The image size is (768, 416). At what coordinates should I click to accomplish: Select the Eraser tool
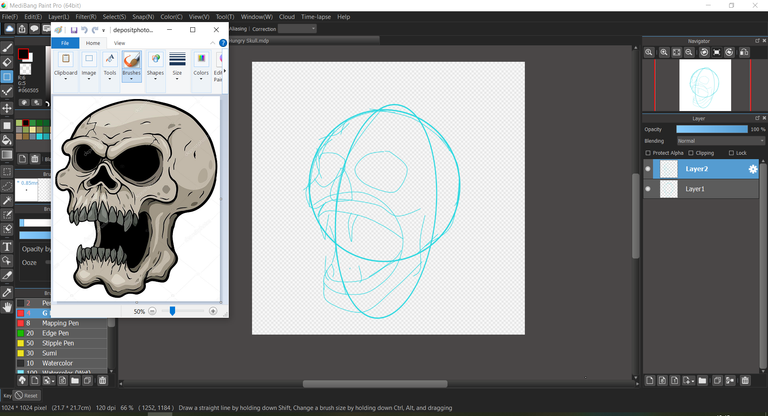point(7,62)
